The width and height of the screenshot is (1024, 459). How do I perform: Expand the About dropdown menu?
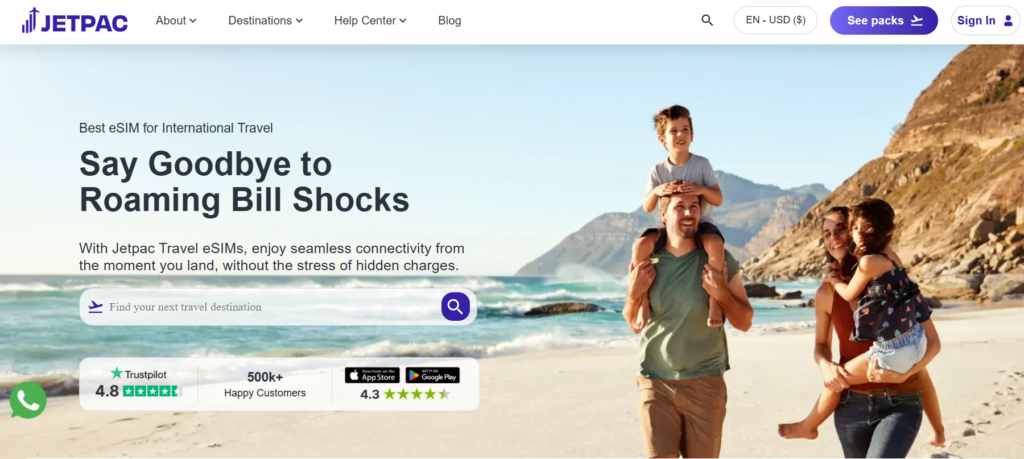click(176, 20)
